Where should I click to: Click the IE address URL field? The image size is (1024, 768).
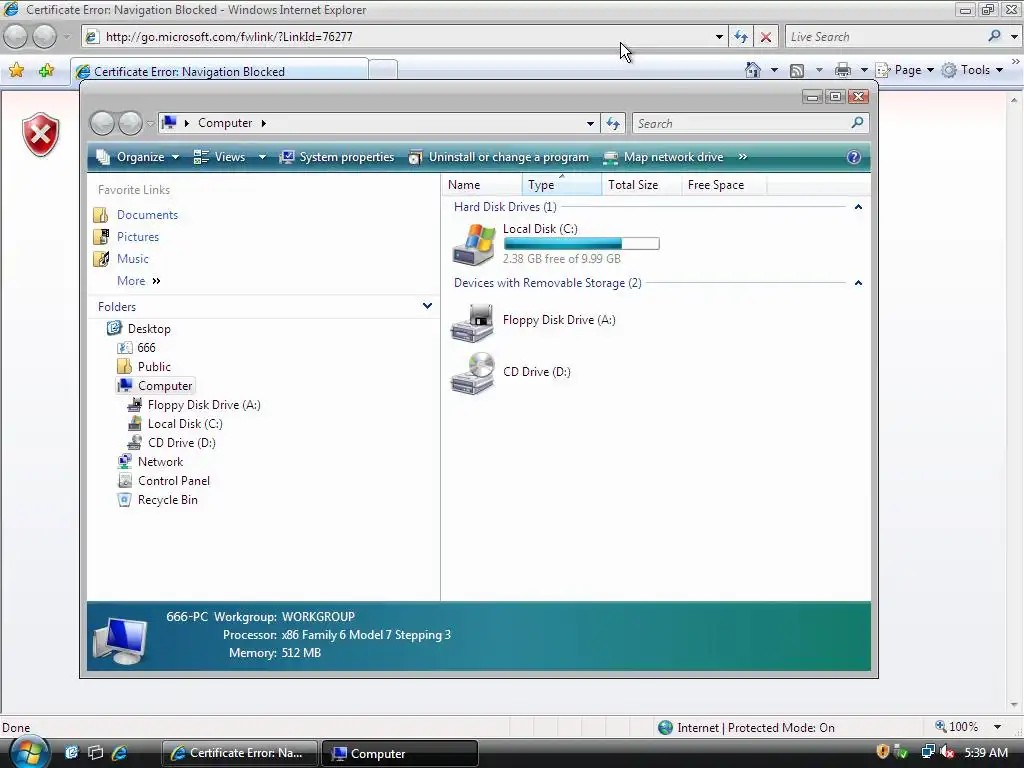coord(405,37)
